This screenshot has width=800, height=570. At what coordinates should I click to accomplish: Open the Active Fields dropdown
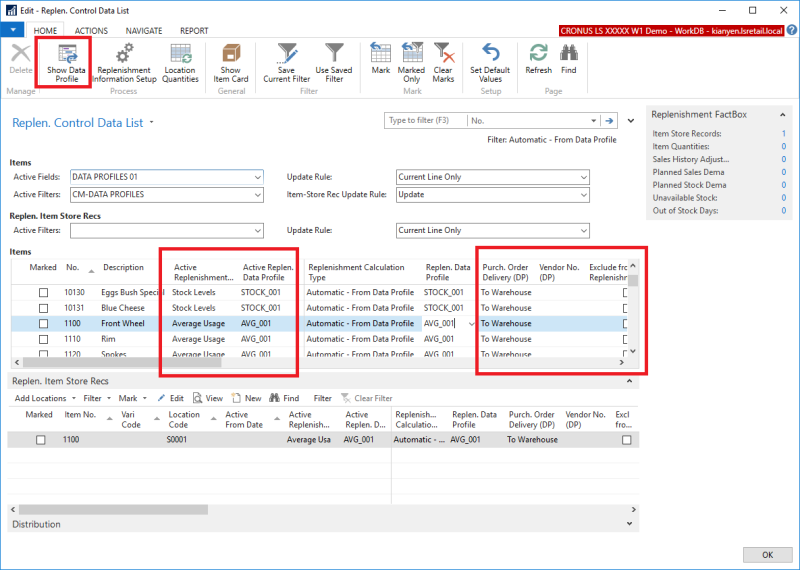[258, 177]
